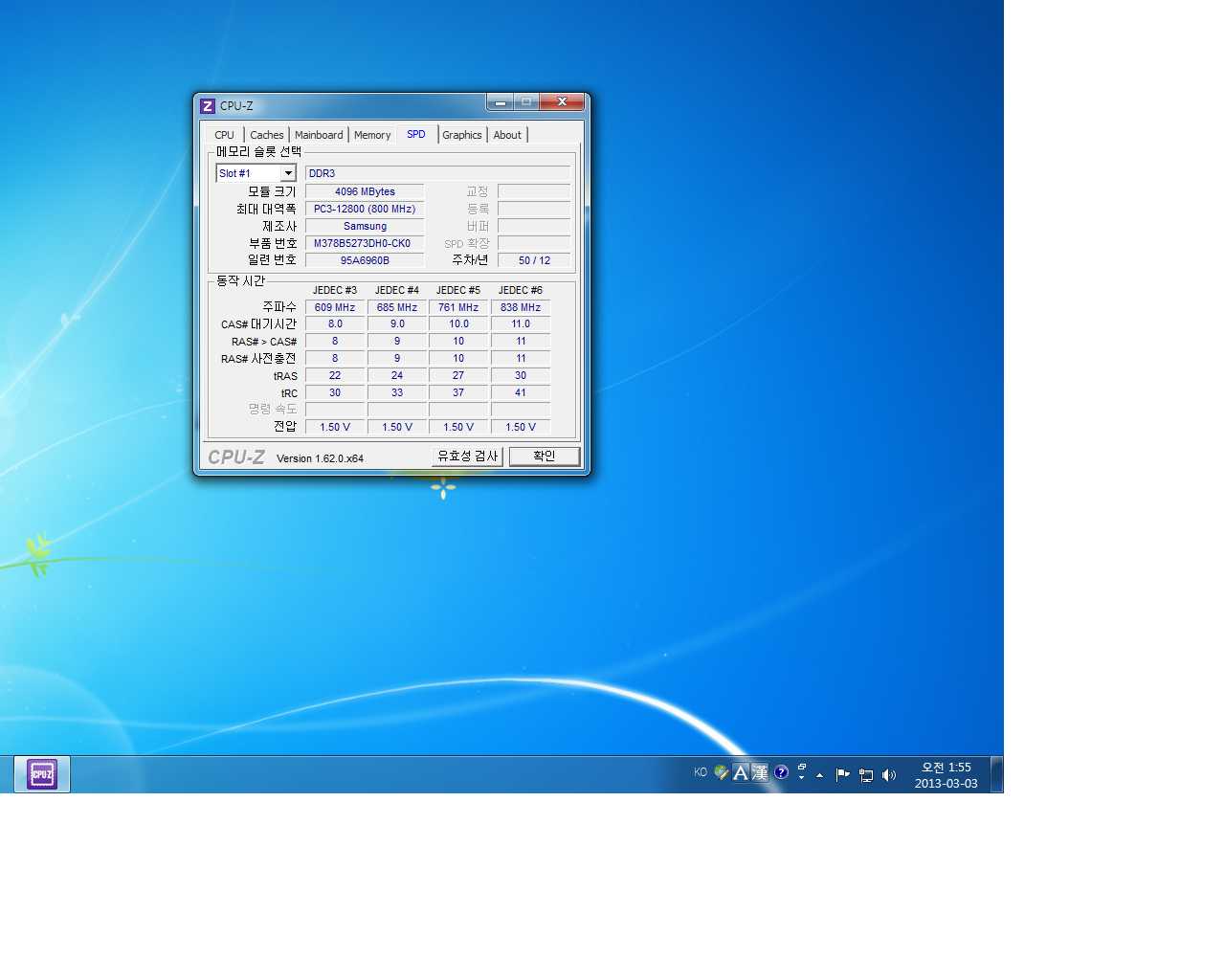1225x980 pixels.
Task: Click the 838 MHz frequency cell
Action: [521, 307]
